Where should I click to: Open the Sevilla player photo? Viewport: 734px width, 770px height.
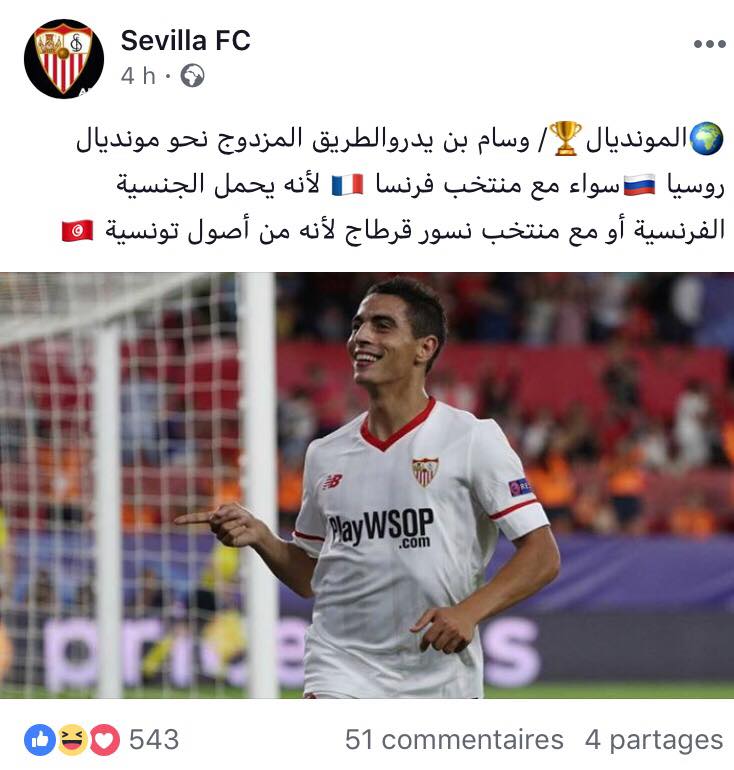point(367,485)
